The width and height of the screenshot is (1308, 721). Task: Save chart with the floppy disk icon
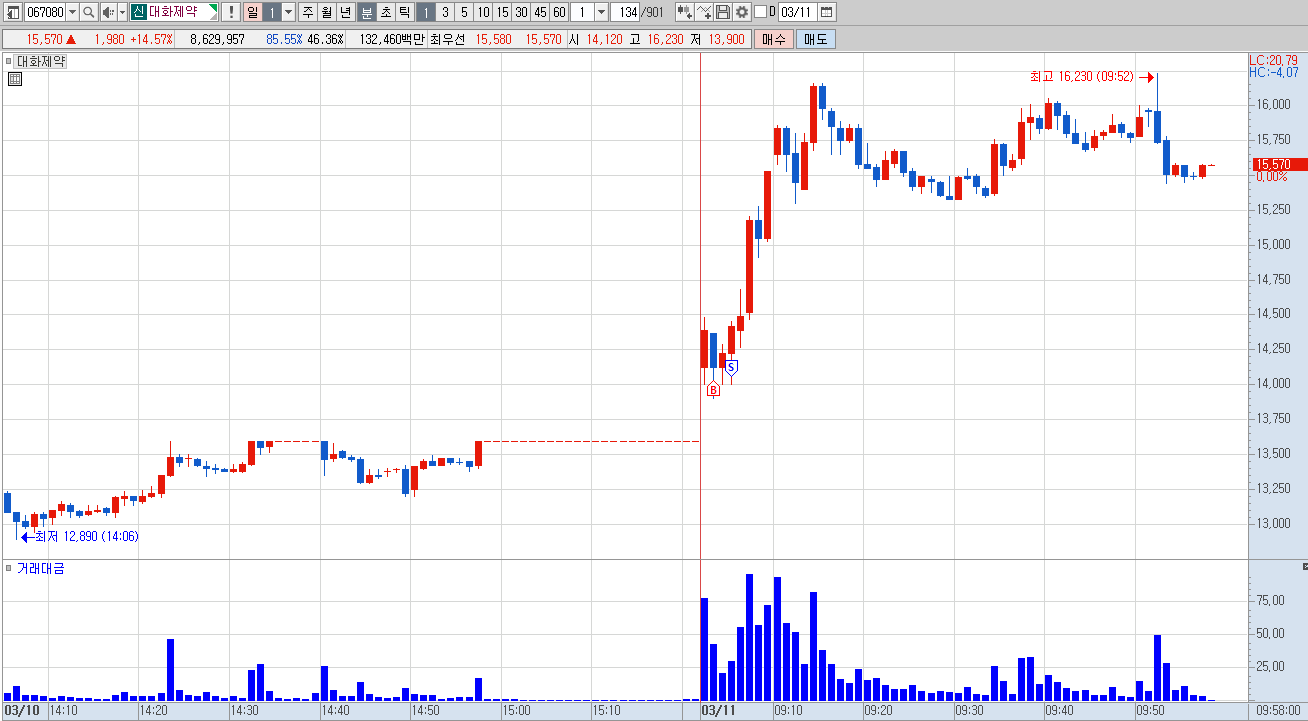tap(723, 12)
